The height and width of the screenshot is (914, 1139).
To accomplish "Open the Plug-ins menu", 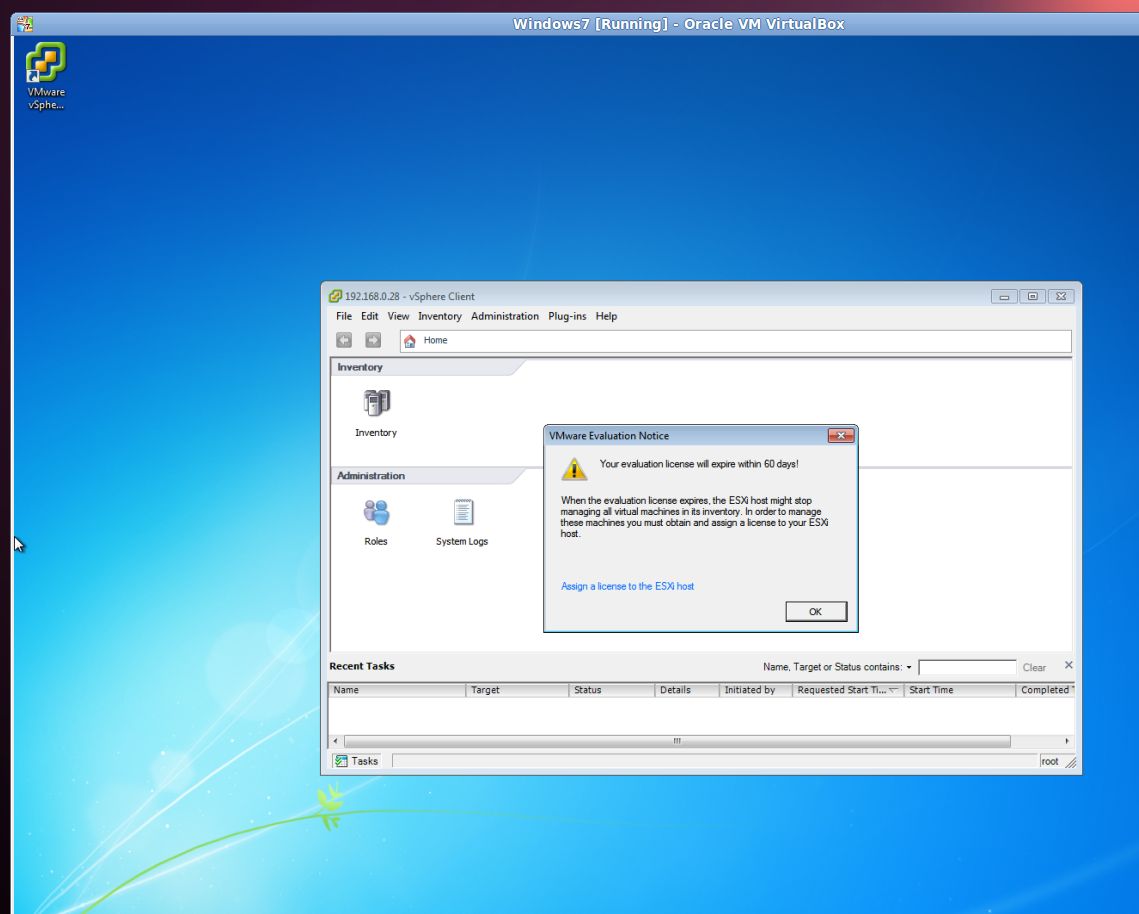I will [x=567, y=316].
